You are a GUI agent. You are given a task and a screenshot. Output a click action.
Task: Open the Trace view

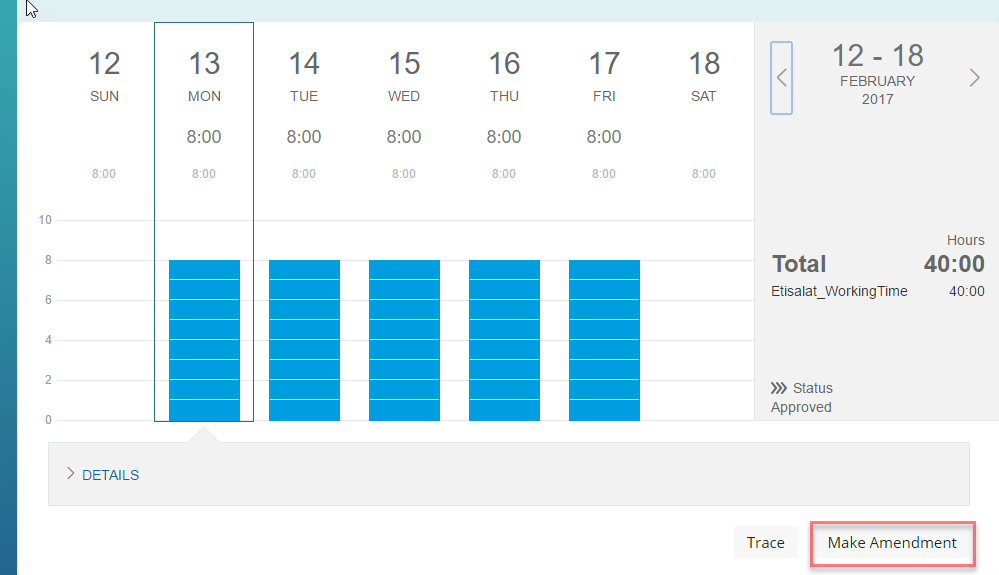[x=765, y=543]
